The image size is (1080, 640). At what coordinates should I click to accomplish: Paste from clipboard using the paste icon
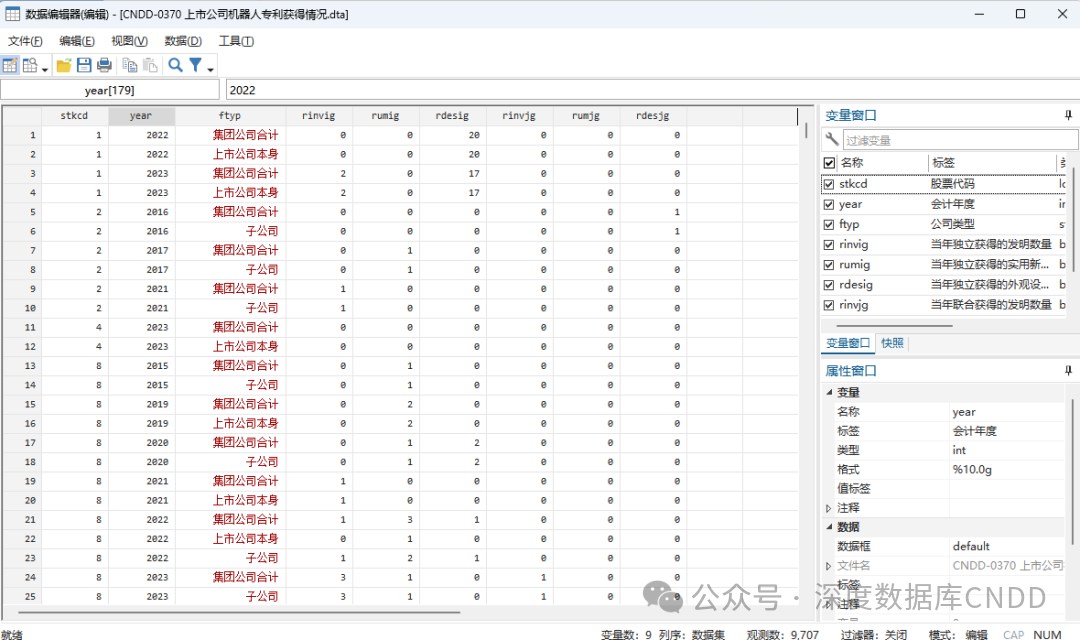click(x=150, y=65)
